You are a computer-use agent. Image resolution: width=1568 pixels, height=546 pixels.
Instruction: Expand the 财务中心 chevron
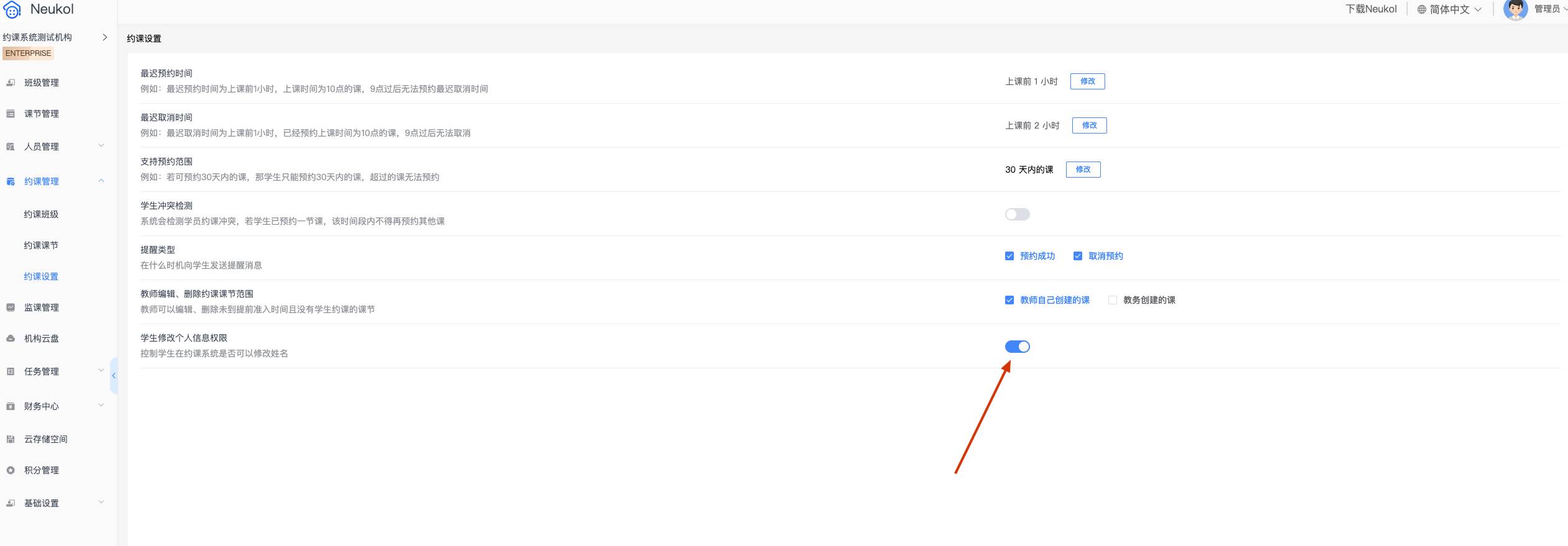tap(101, 406)
